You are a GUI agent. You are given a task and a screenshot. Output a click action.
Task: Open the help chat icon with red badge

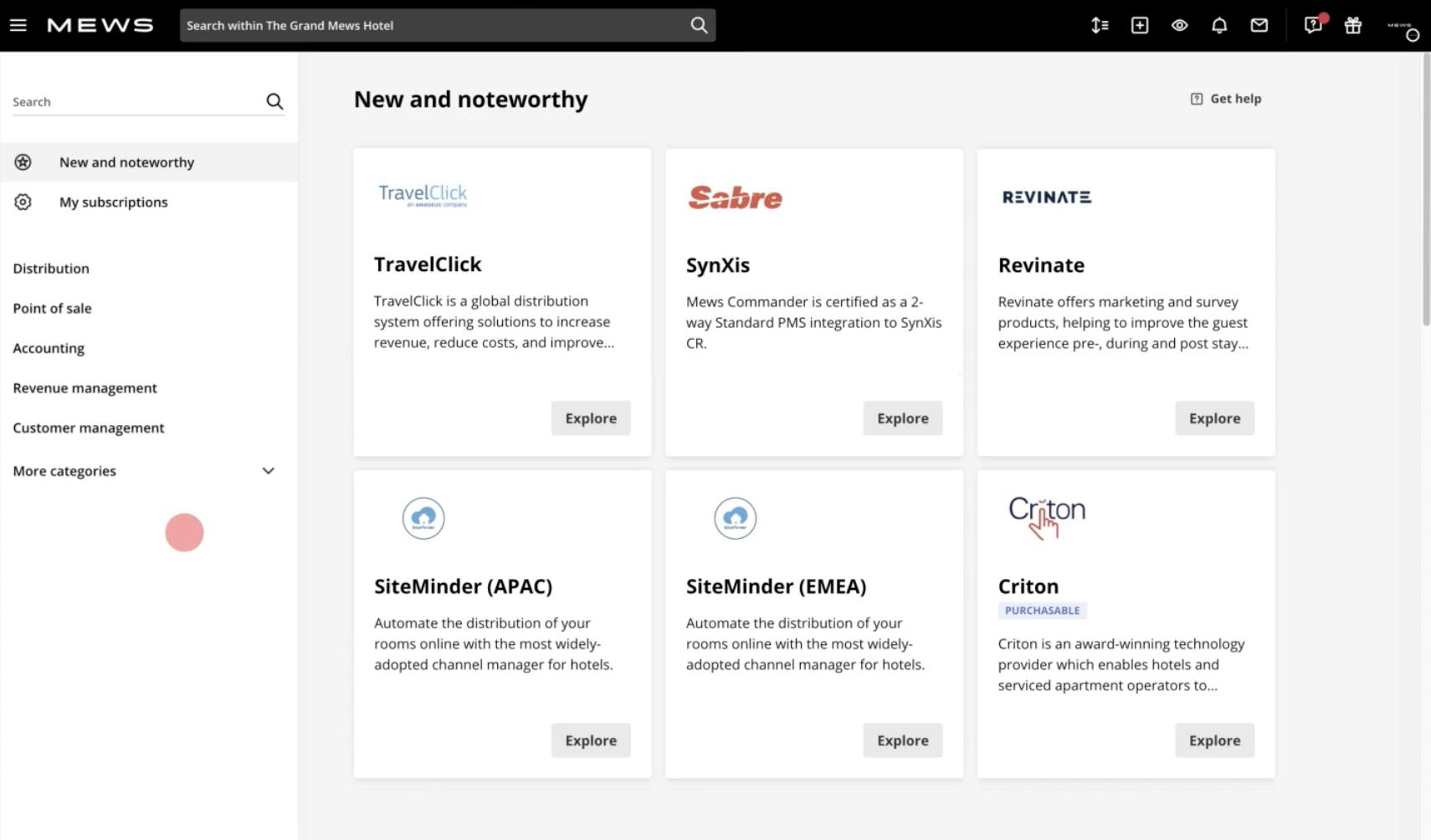point(1313,25)
